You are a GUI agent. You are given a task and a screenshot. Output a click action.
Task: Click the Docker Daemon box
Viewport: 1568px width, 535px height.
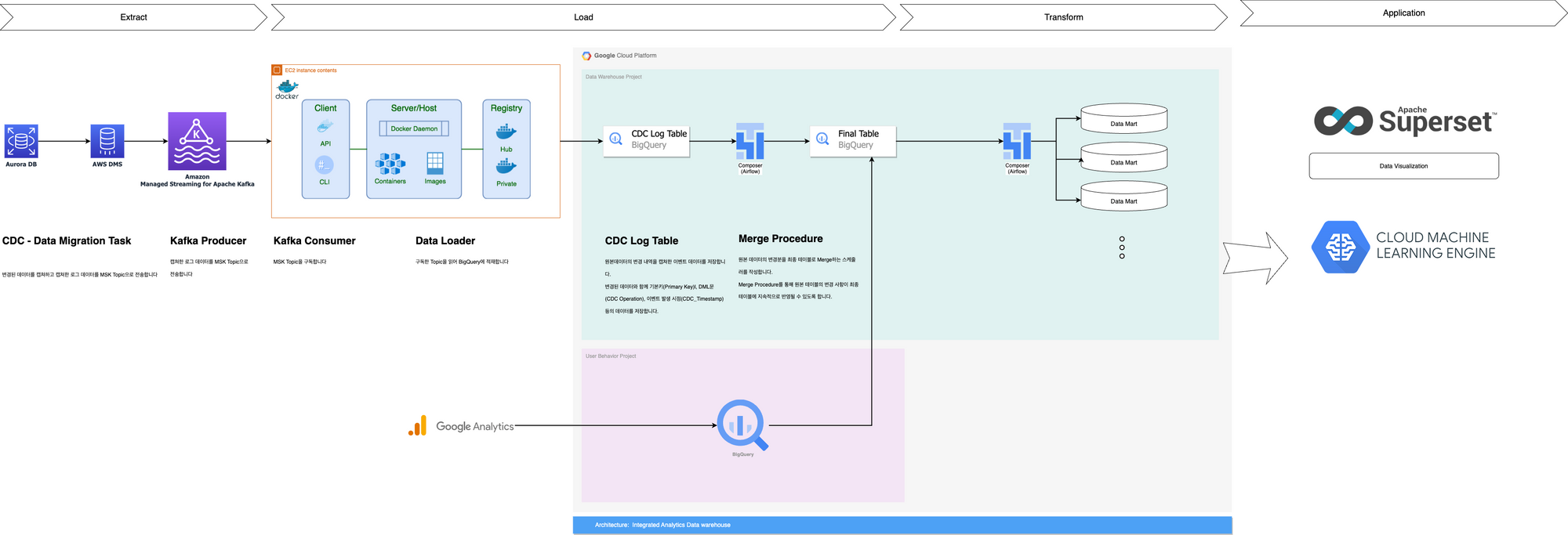[414, 128]
